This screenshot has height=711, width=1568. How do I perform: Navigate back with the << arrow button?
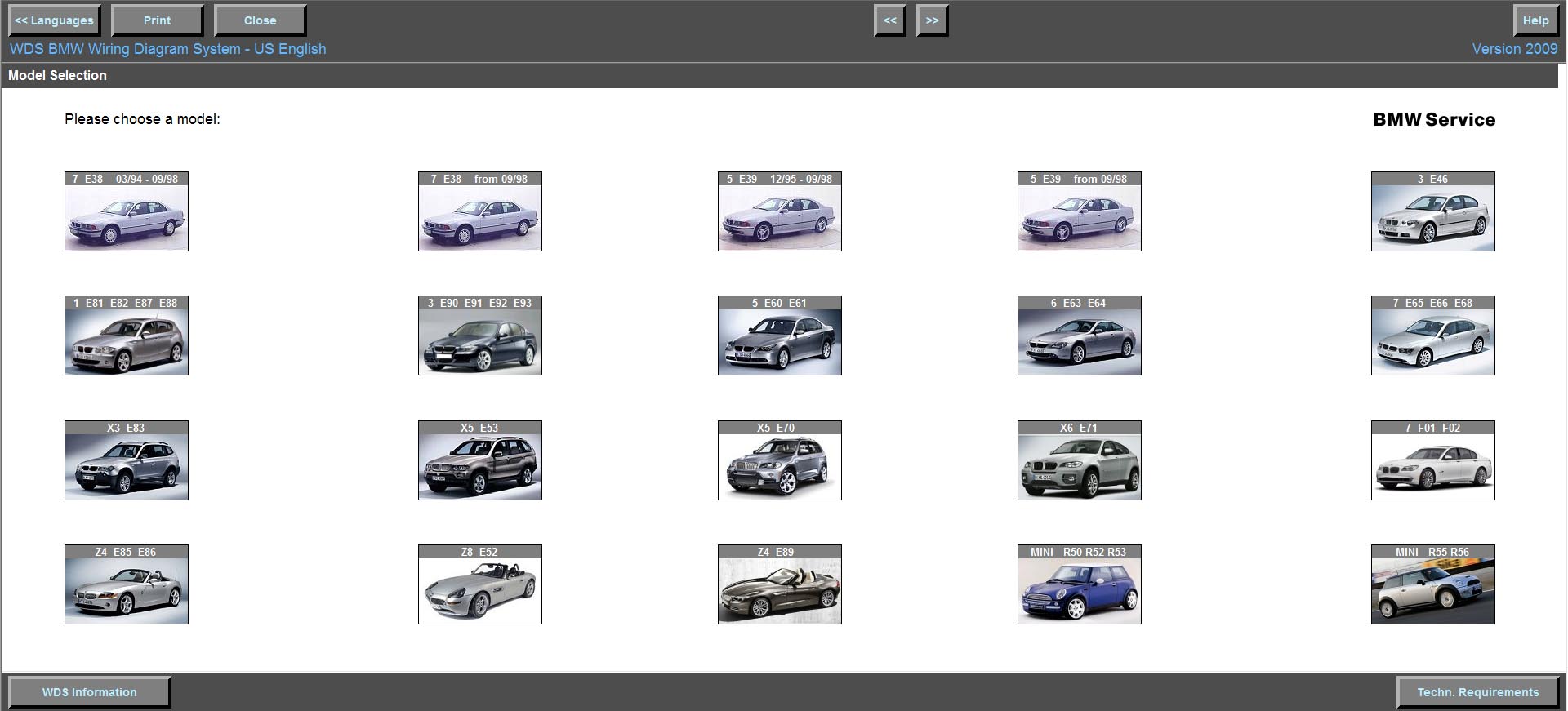pyautogui.click(x=890, y=20)
